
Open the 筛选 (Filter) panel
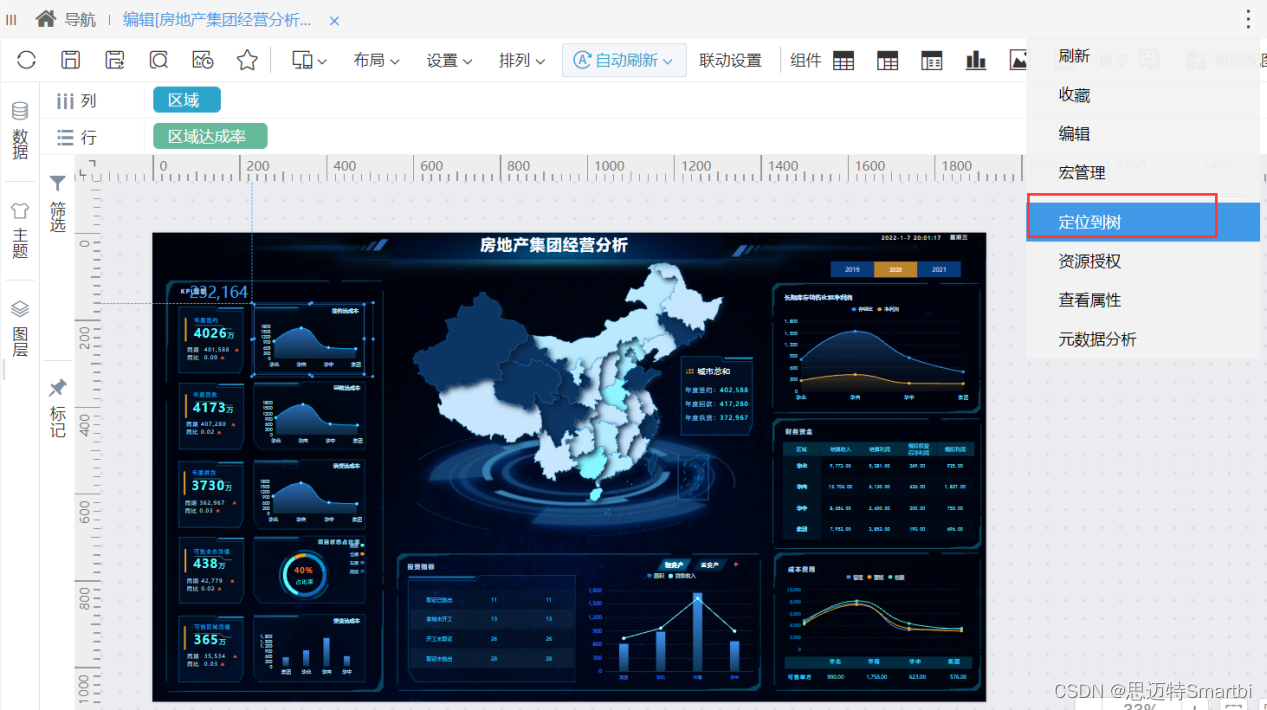(x=57, y=199)
